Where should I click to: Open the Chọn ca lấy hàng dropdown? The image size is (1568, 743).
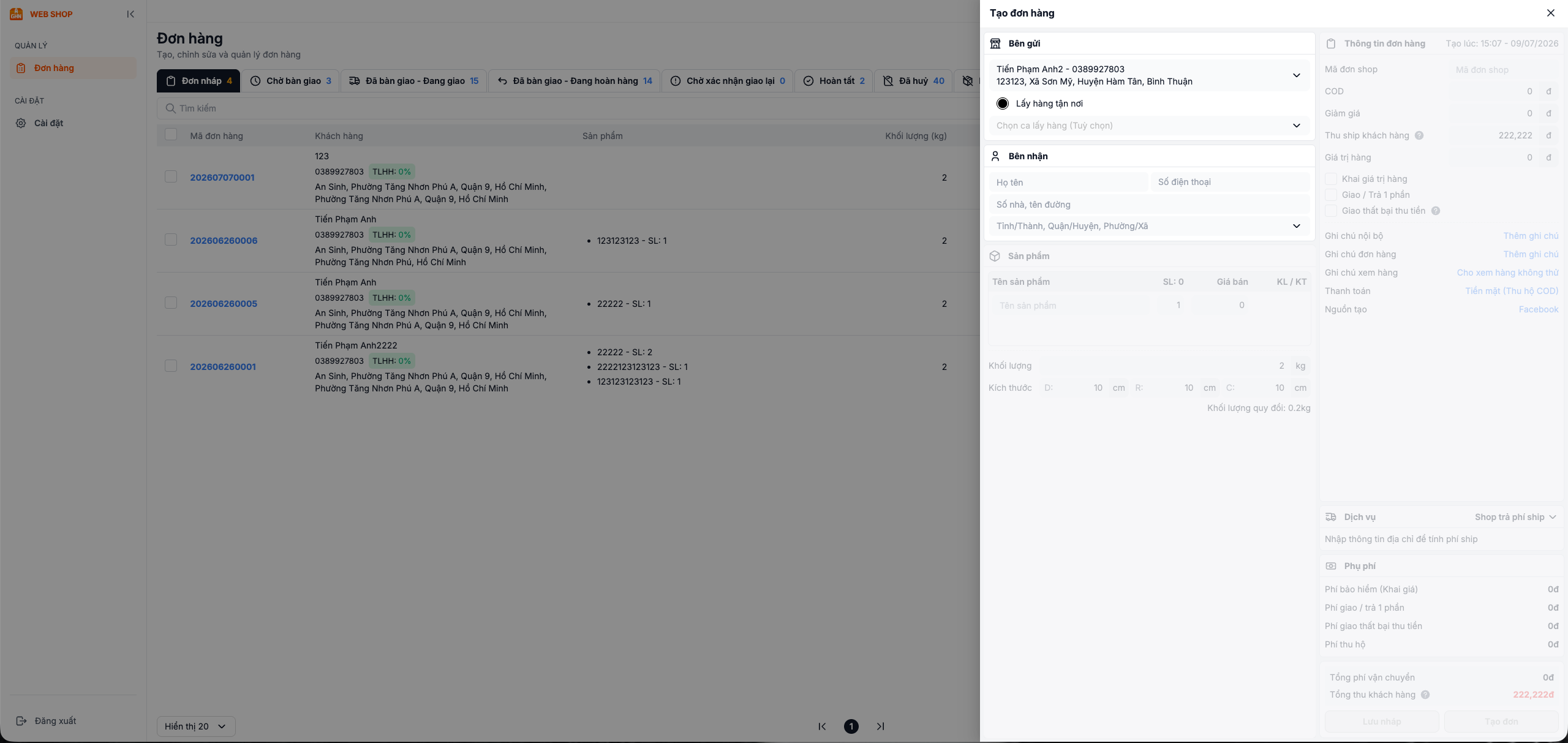point(1149,126)
